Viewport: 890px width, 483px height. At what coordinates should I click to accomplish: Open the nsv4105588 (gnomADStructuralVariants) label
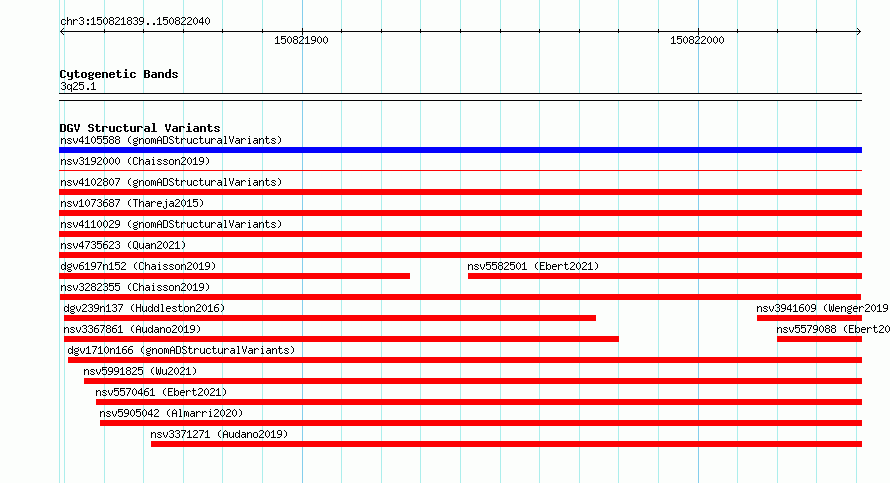(171, 140)
